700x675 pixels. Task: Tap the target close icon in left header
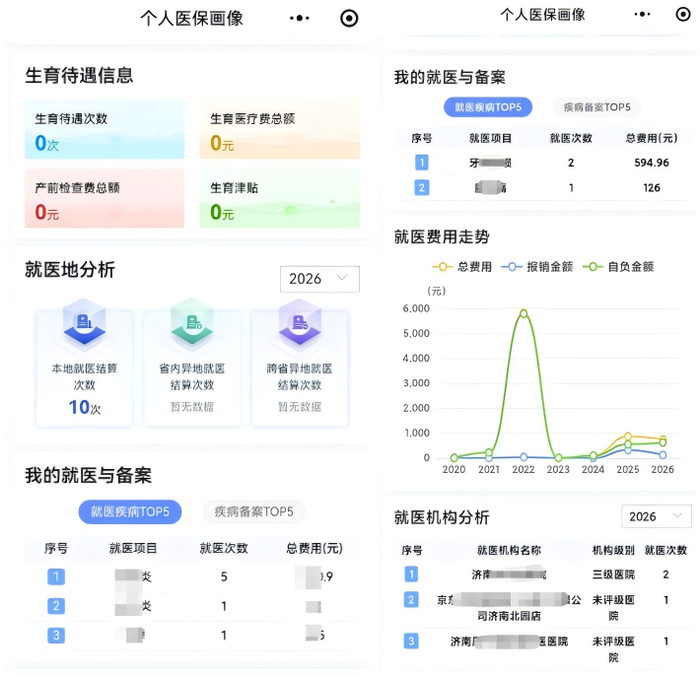click(349, 18)
